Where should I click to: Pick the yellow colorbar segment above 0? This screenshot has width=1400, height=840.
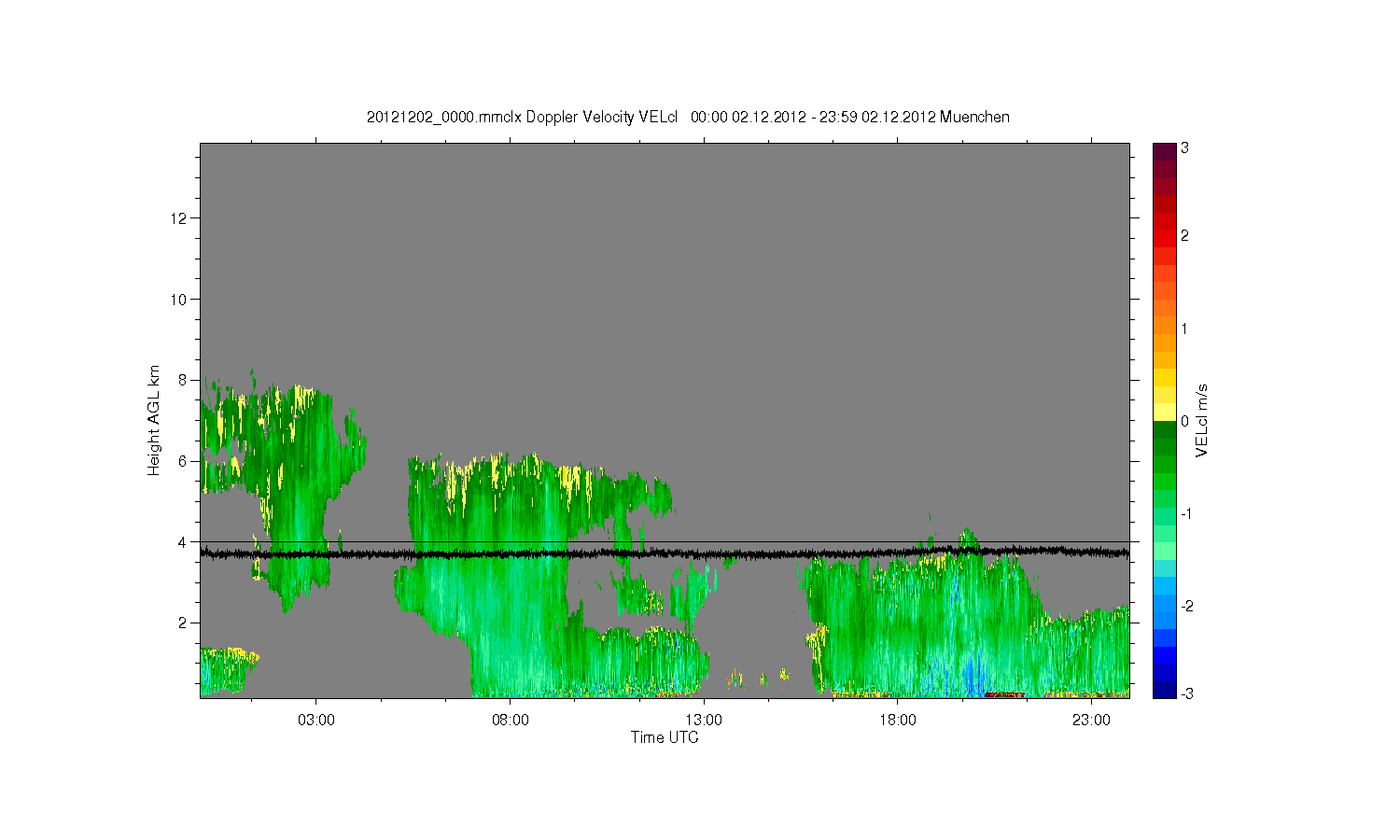pyautogui.click(x=1164, y=412)
